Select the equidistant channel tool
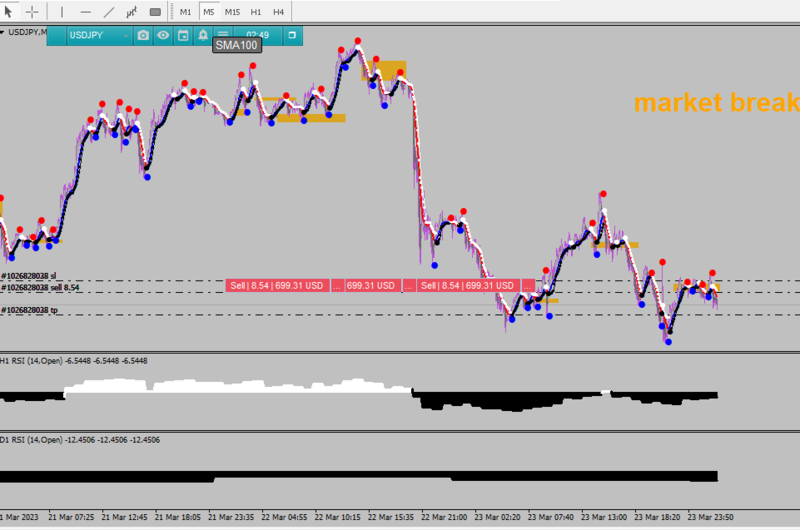 (x=132, y=12)
